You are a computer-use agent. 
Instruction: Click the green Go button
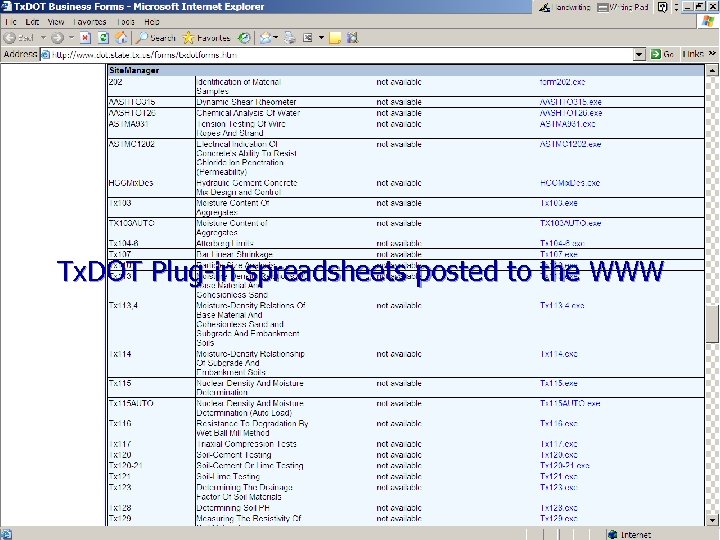tap(662, 55)
